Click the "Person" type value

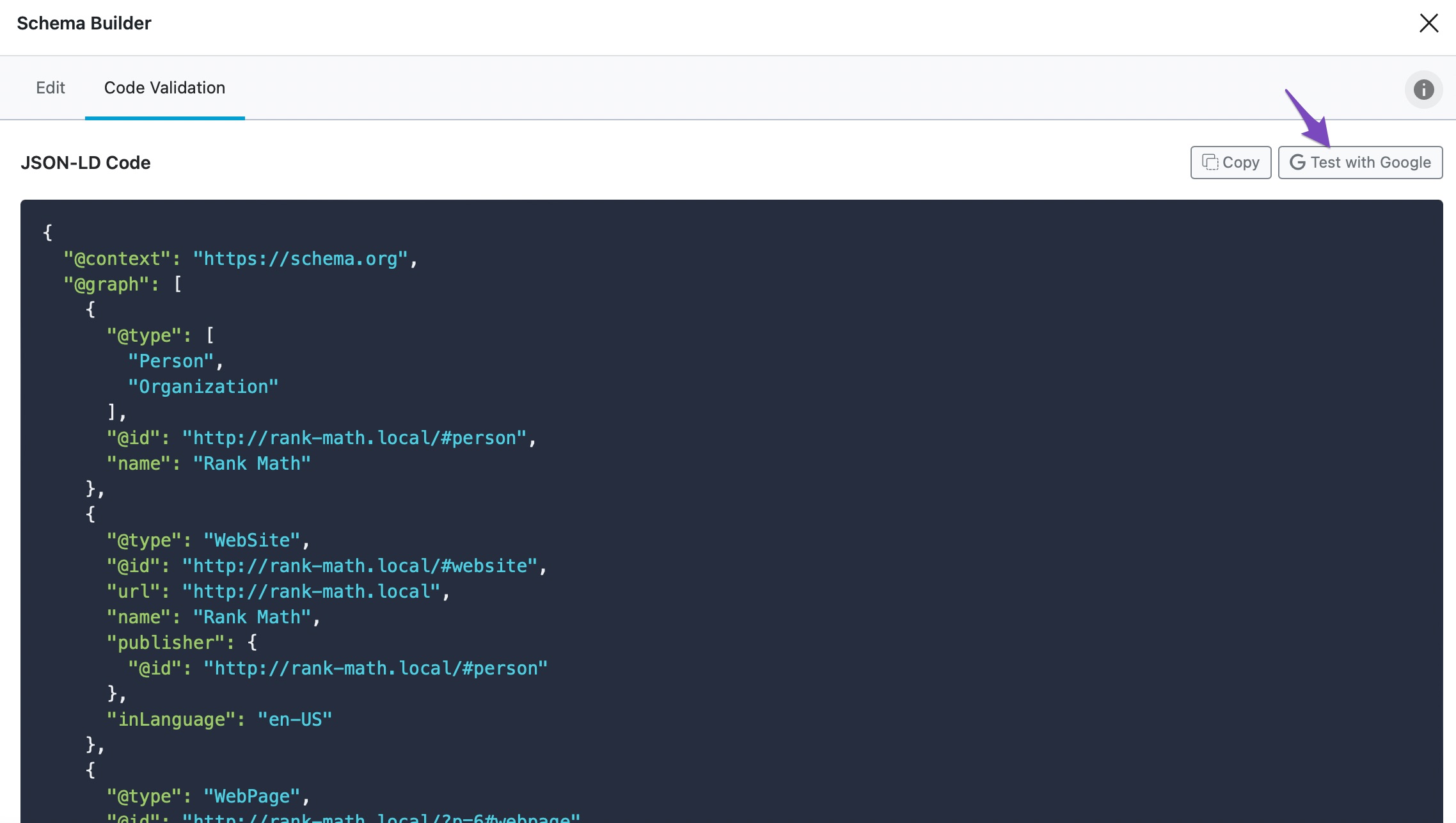pyautogui.click(x=171, y=361)
